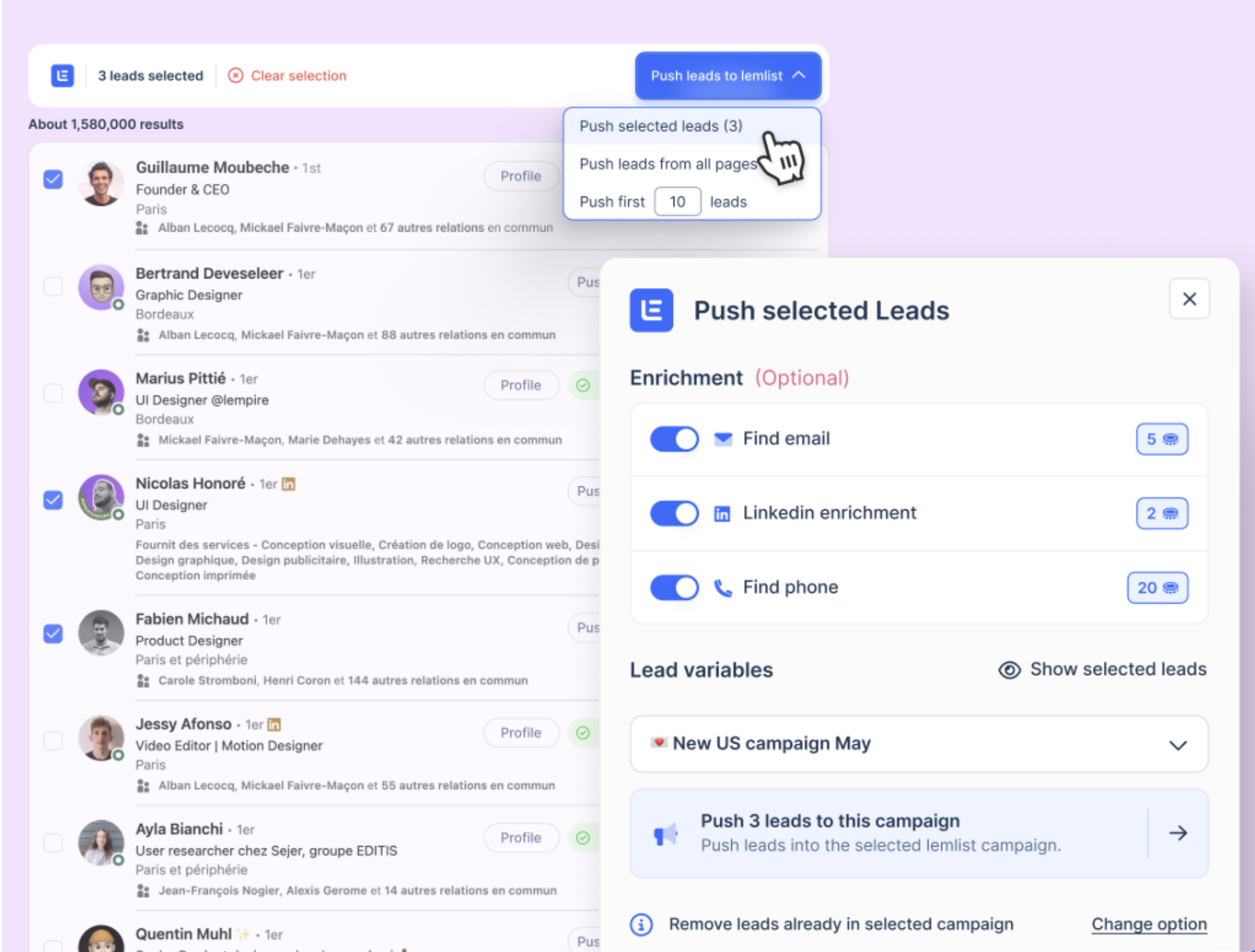
Task: Click the green check icon on Jessy Afonso's row
Action: [583, 733]
